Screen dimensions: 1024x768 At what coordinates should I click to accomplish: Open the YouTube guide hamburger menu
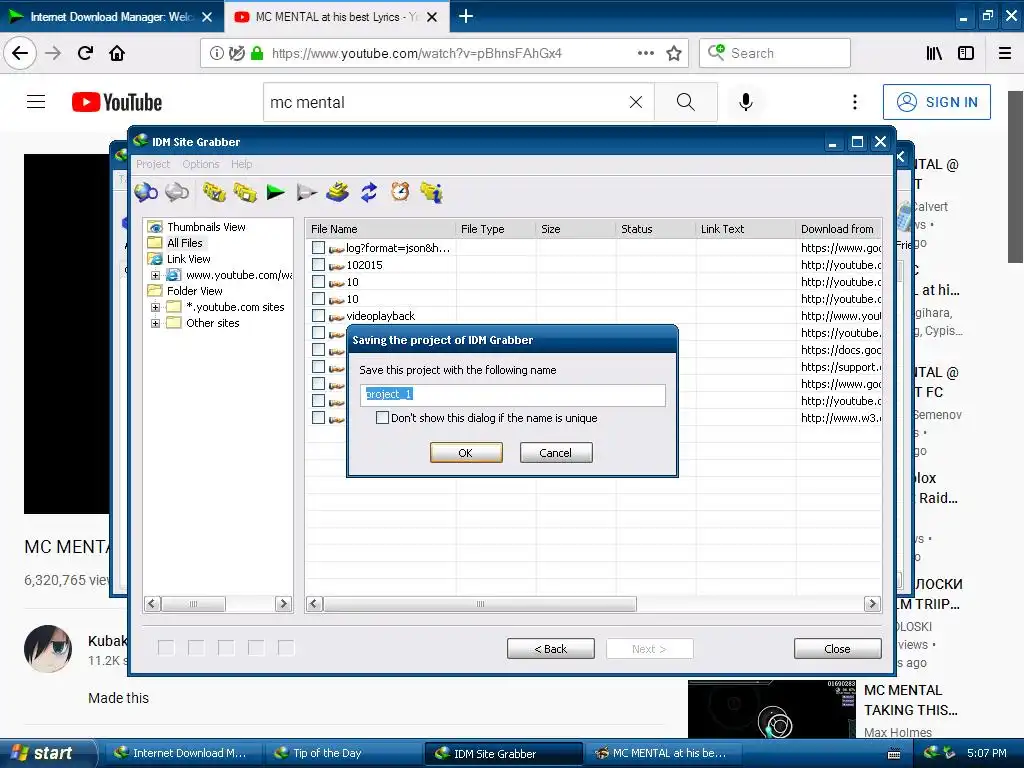(x=36, y=102)
